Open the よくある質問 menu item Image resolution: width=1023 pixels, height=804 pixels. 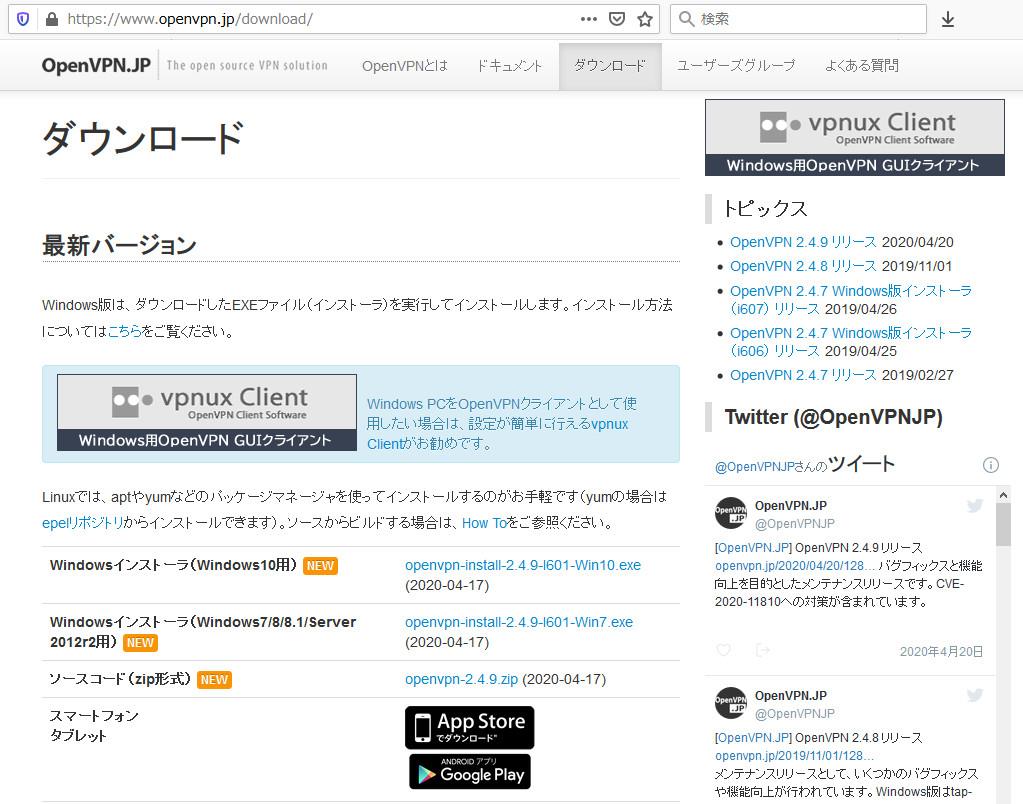(862, 65)
